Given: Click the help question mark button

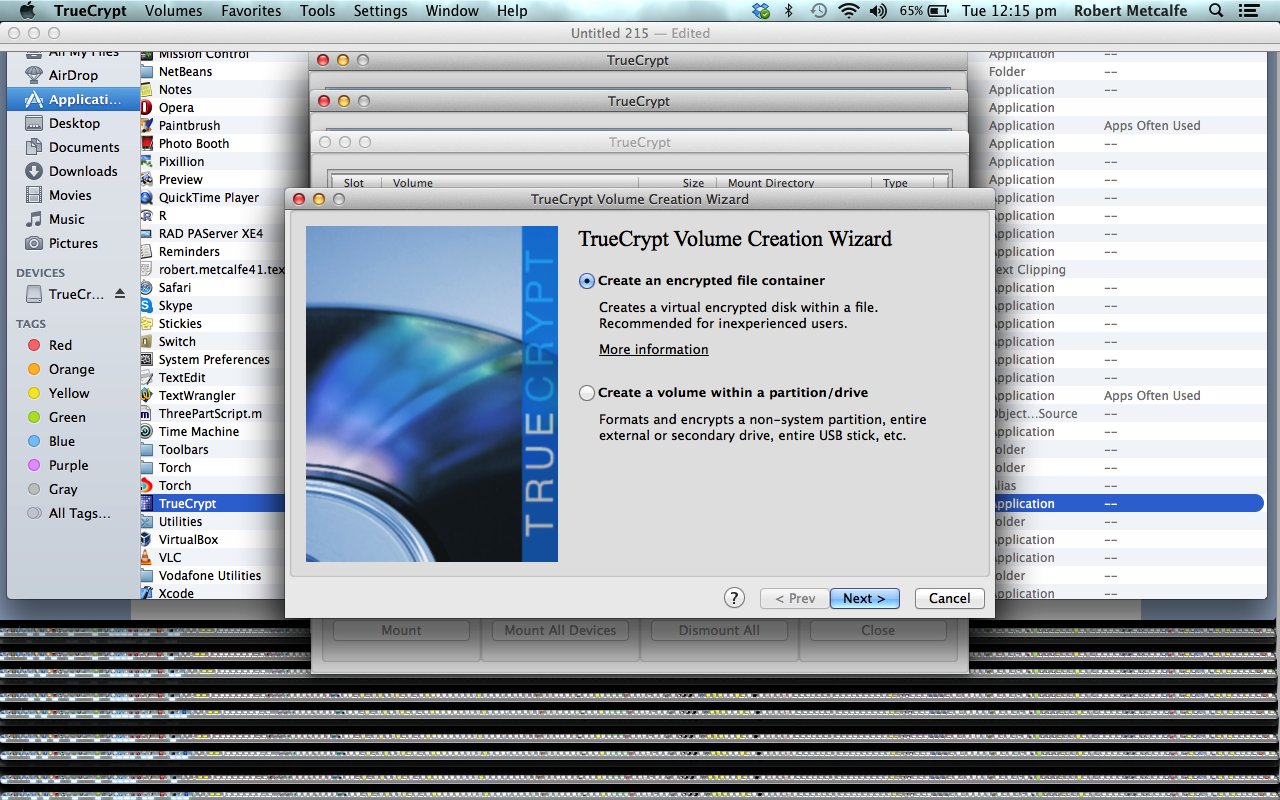Looking at the screenshot, I should tap(734, 598).
